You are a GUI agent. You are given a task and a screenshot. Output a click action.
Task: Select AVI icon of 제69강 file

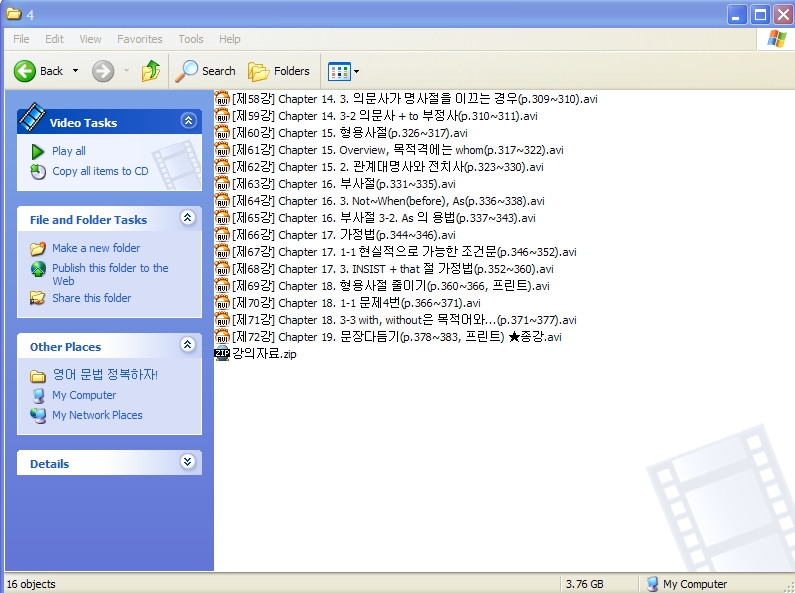(x=222, y=285)
